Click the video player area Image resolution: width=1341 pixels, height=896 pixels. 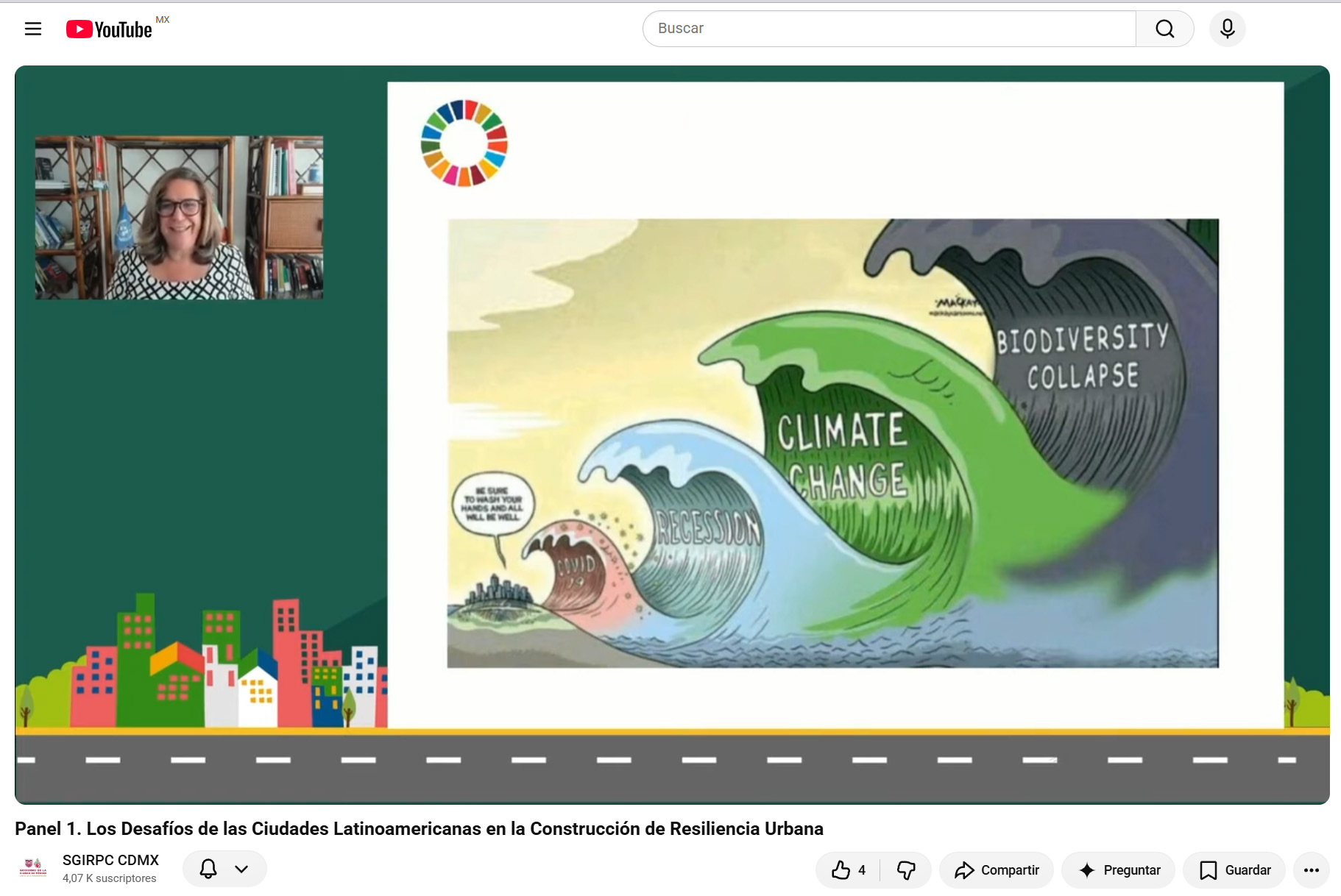pos(672,435)
